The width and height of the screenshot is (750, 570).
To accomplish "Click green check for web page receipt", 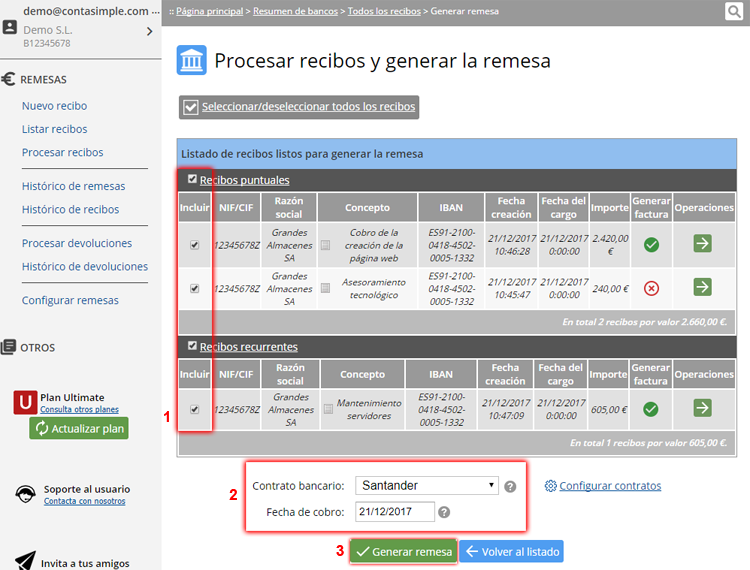I will (651, 244).
